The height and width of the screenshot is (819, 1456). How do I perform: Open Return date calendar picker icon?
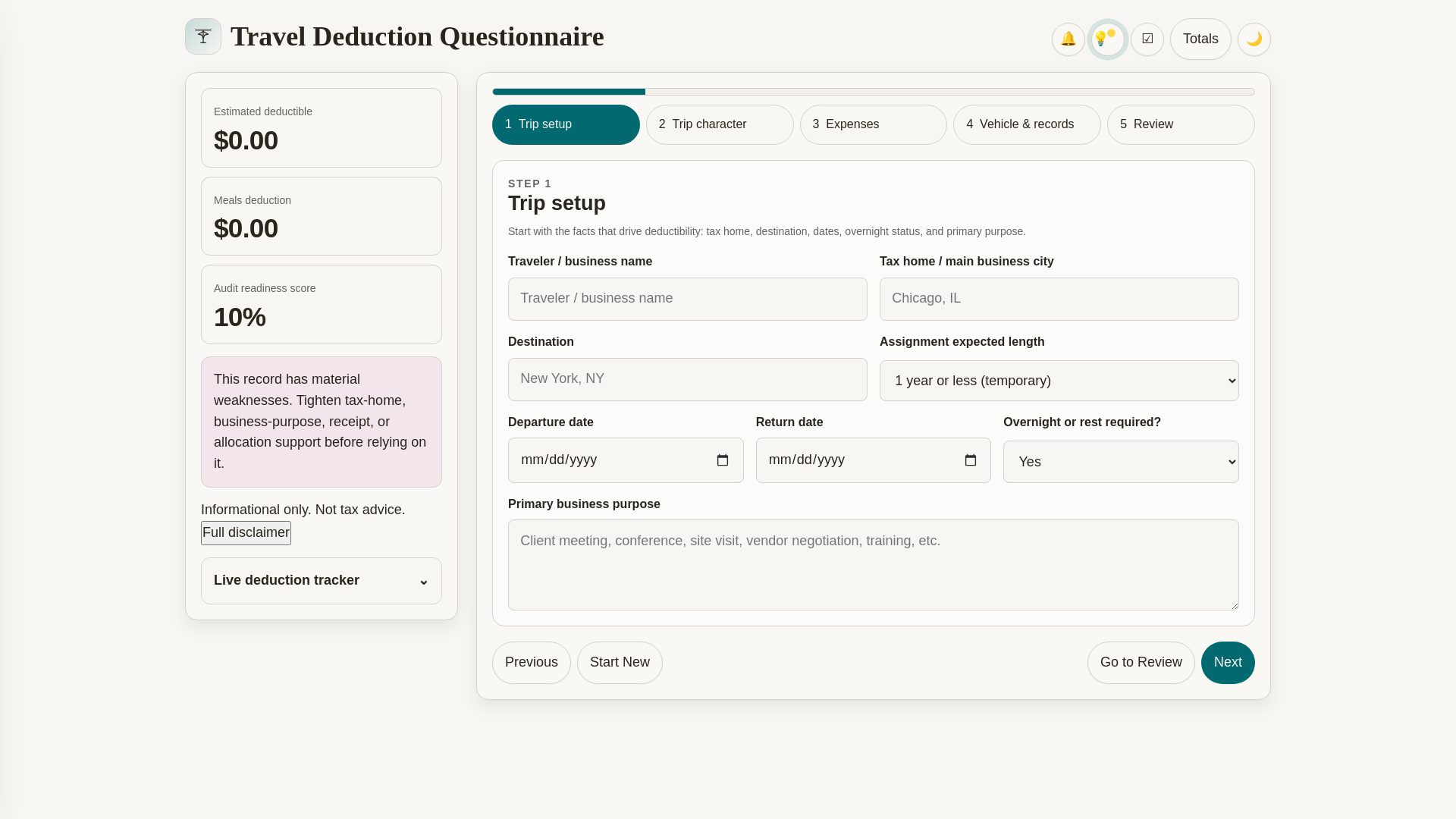(970, 460)
